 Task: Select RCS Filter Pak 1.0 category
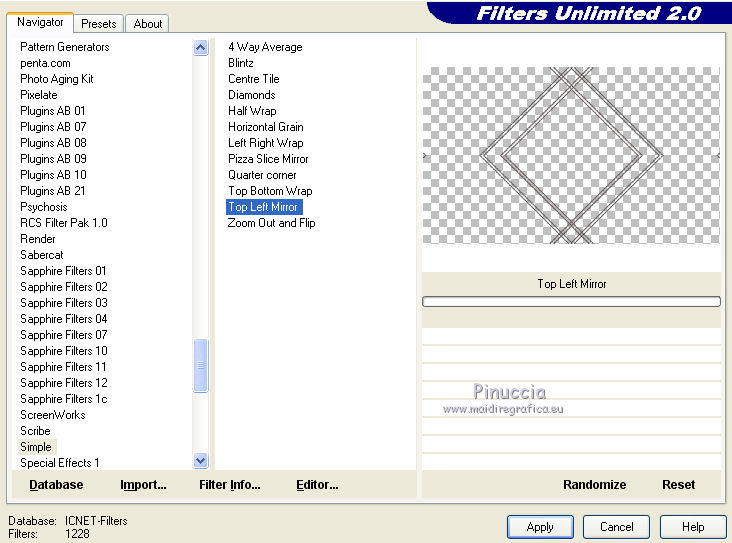[63, 223]
